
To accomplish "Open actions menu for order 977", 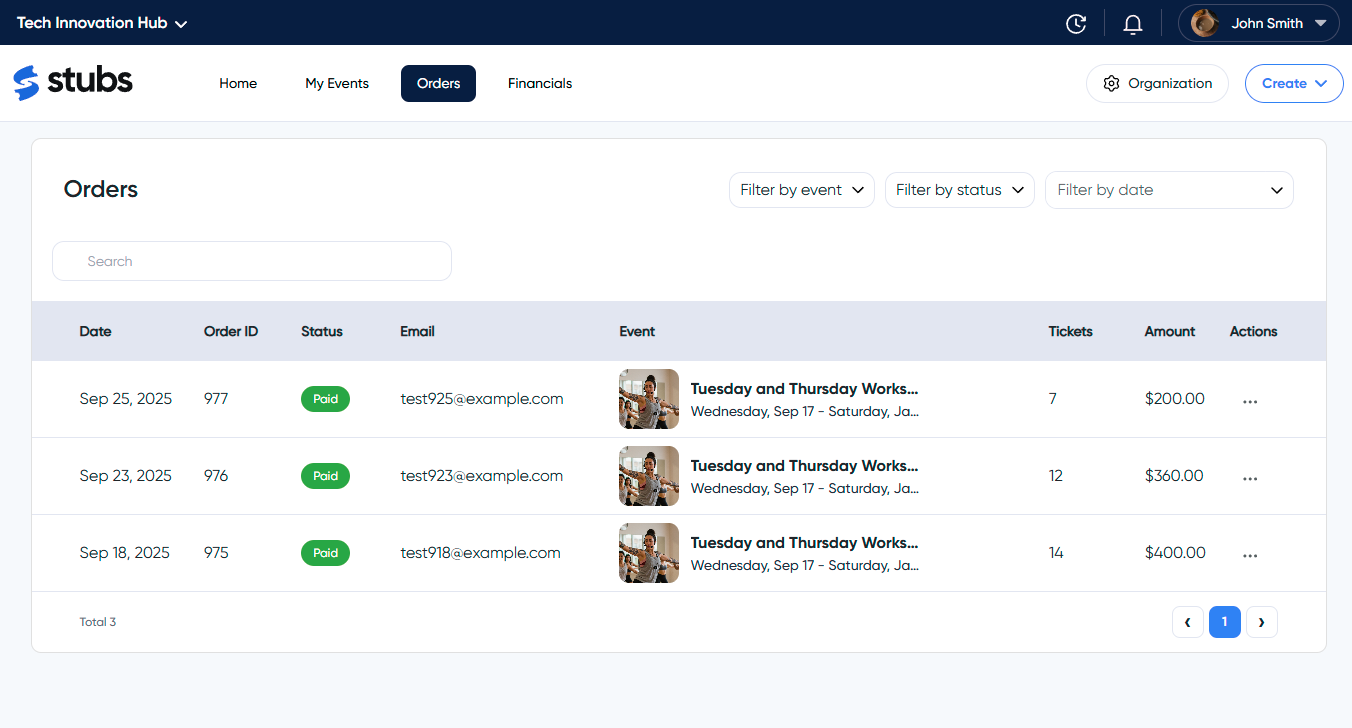I will 1250,399.
